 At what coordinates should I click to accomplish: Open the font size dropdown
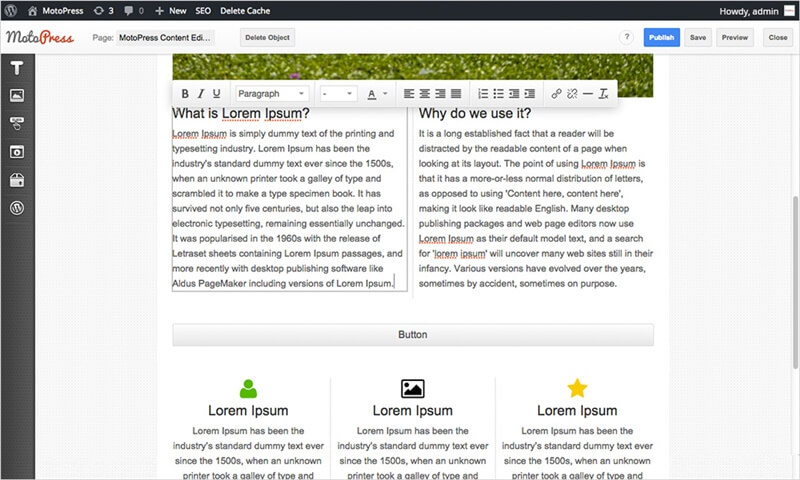337,94
